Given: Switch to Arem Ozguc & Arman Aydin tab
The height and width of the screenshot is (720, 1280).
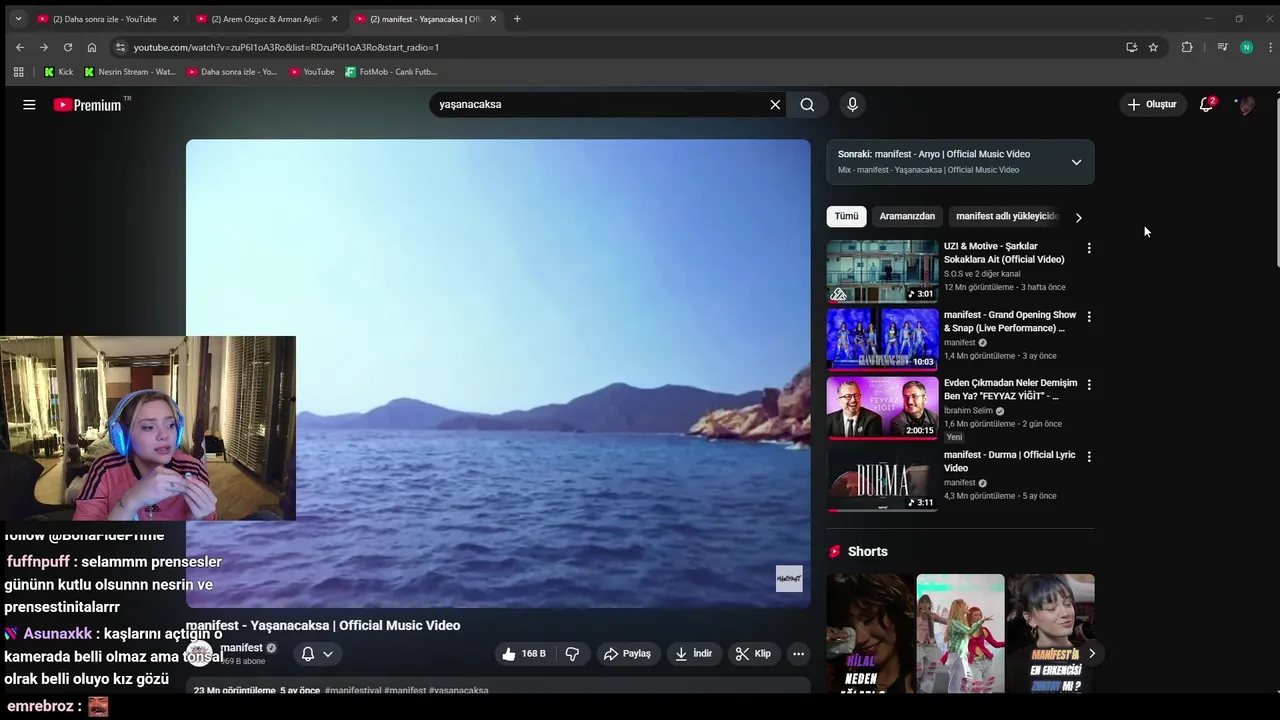Looking at the screenshot, I should point(266,19).
